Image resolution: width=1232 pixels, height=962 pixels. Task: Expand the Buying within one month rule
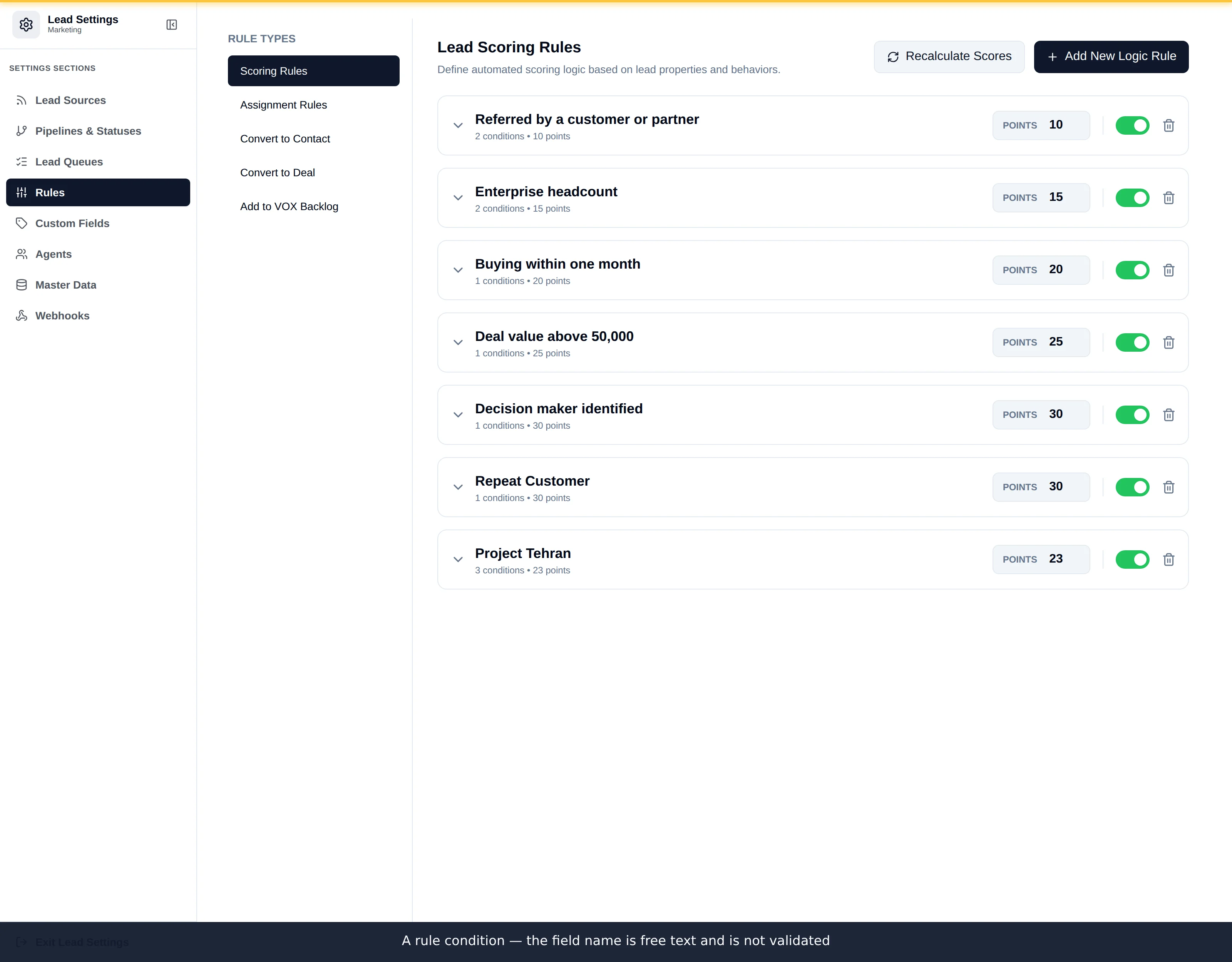(x=458, y=270)
